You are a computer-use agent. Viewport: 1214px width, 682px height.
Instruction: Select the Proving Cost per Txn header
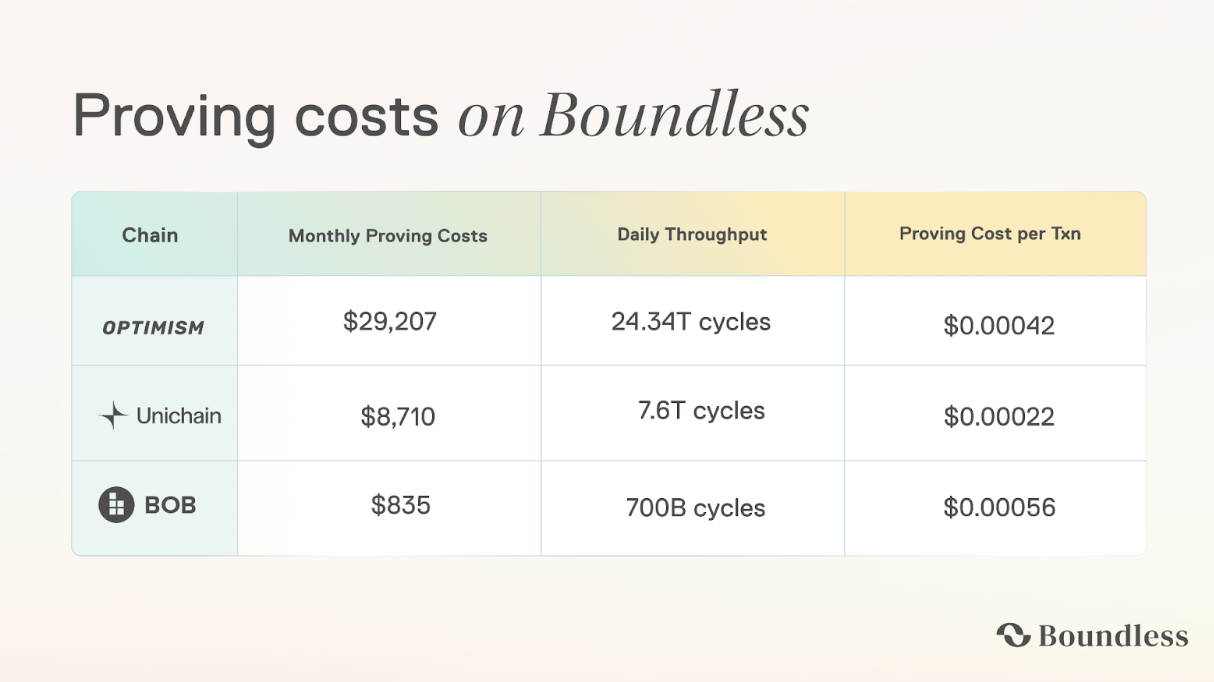(x=990, y=234)
